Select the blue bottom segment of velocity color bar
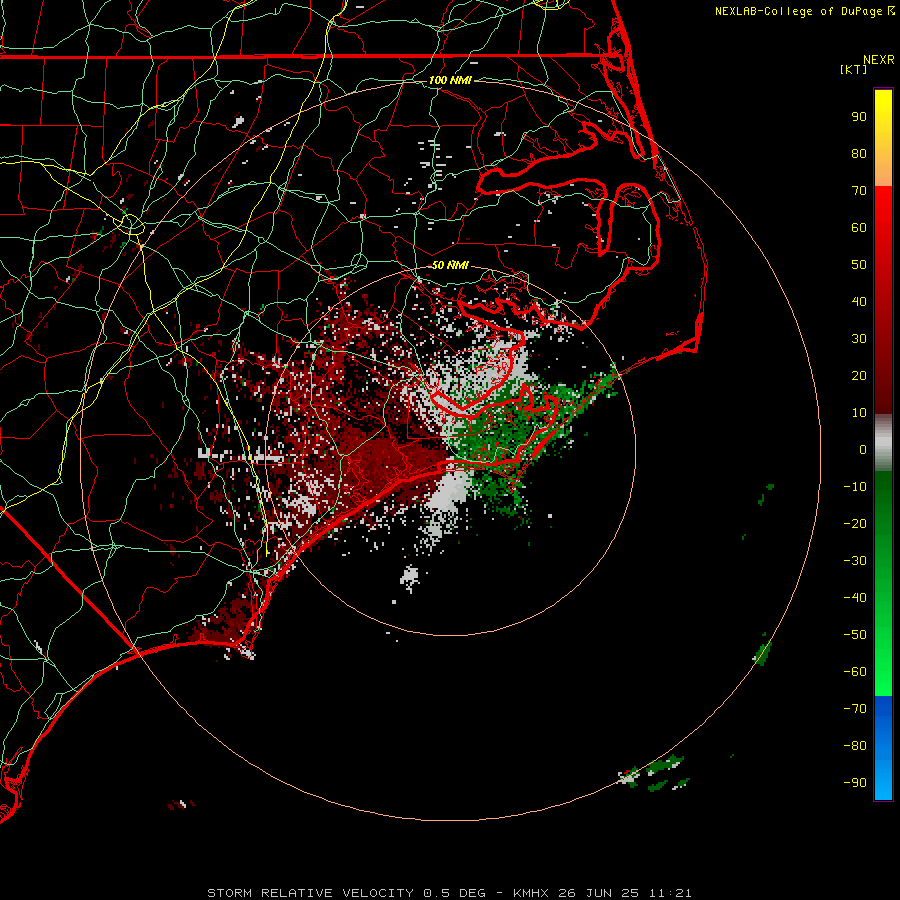 coord(883,747)
